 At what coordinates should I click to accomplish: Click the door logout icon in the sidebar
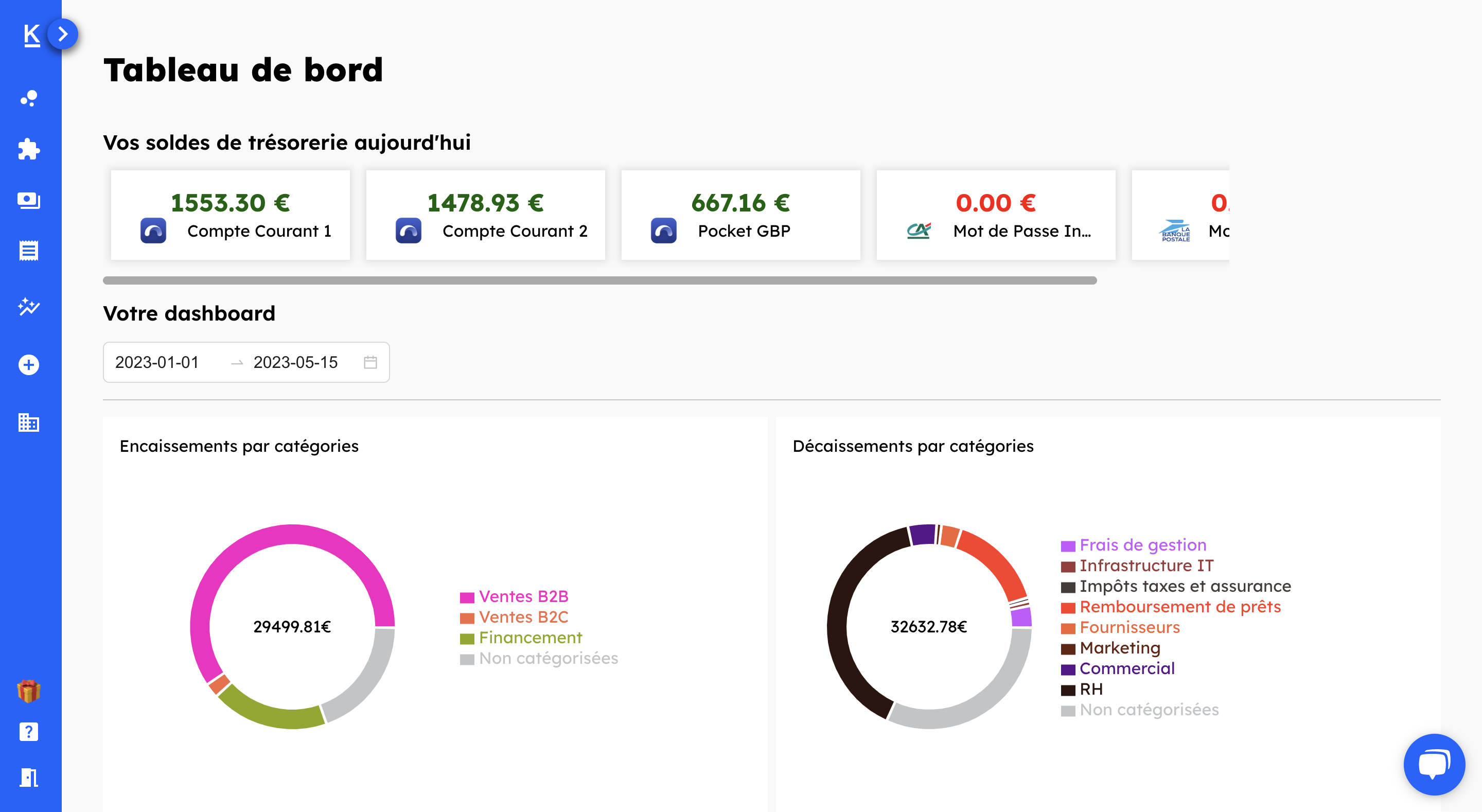pos(29,778)
